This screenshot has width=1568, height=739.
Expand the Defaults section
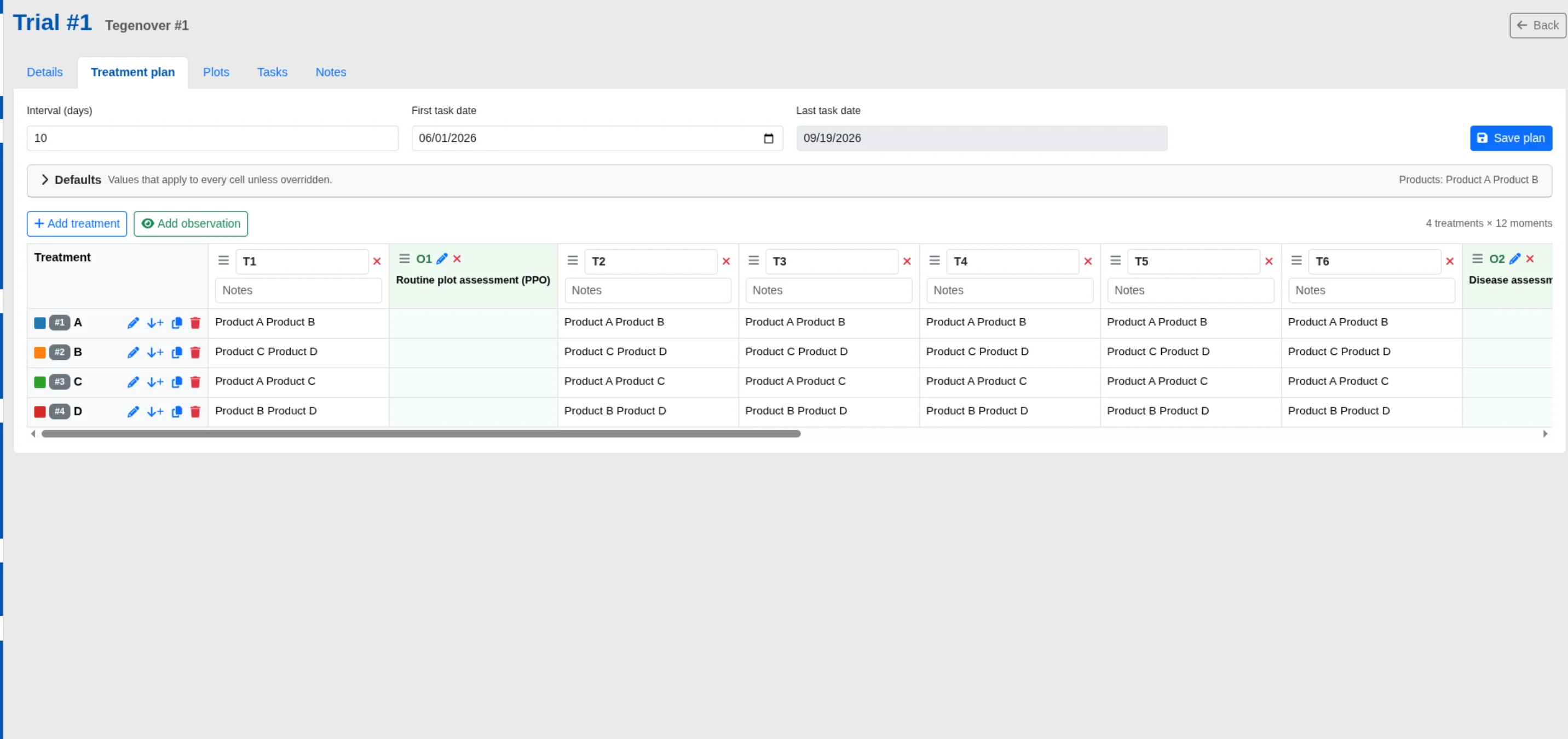[45, 179]
